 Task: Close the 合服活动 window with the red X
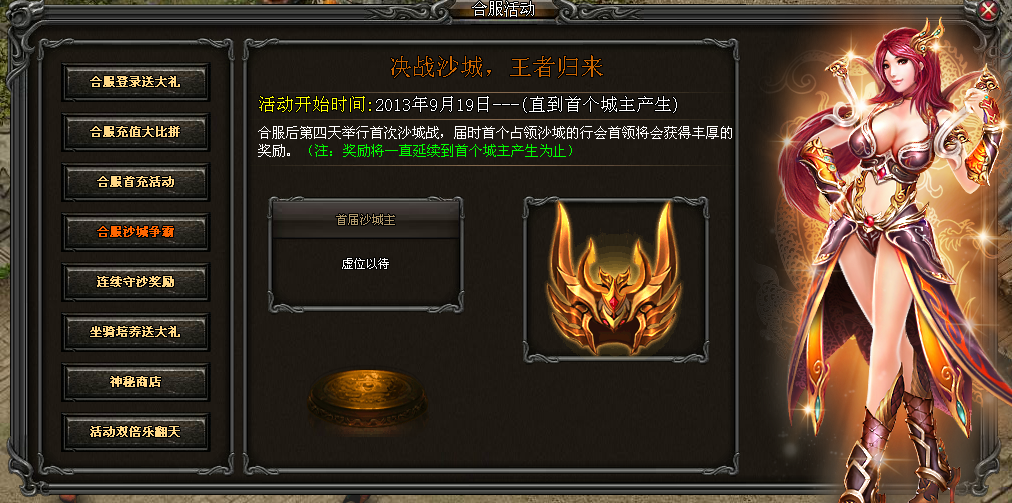coord(987,10)
